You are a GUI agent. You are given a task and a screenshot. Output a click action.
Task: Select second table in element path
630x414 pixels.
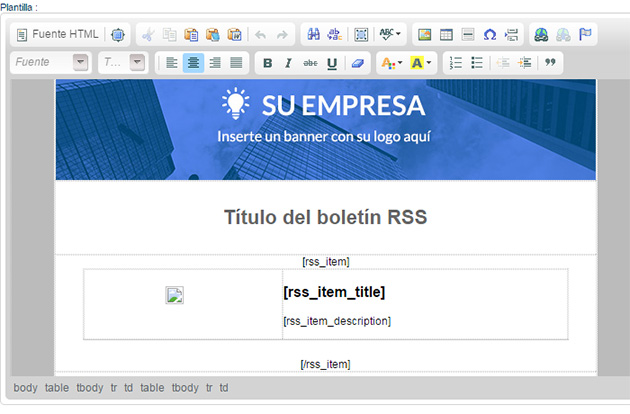[x=152, y=388]
